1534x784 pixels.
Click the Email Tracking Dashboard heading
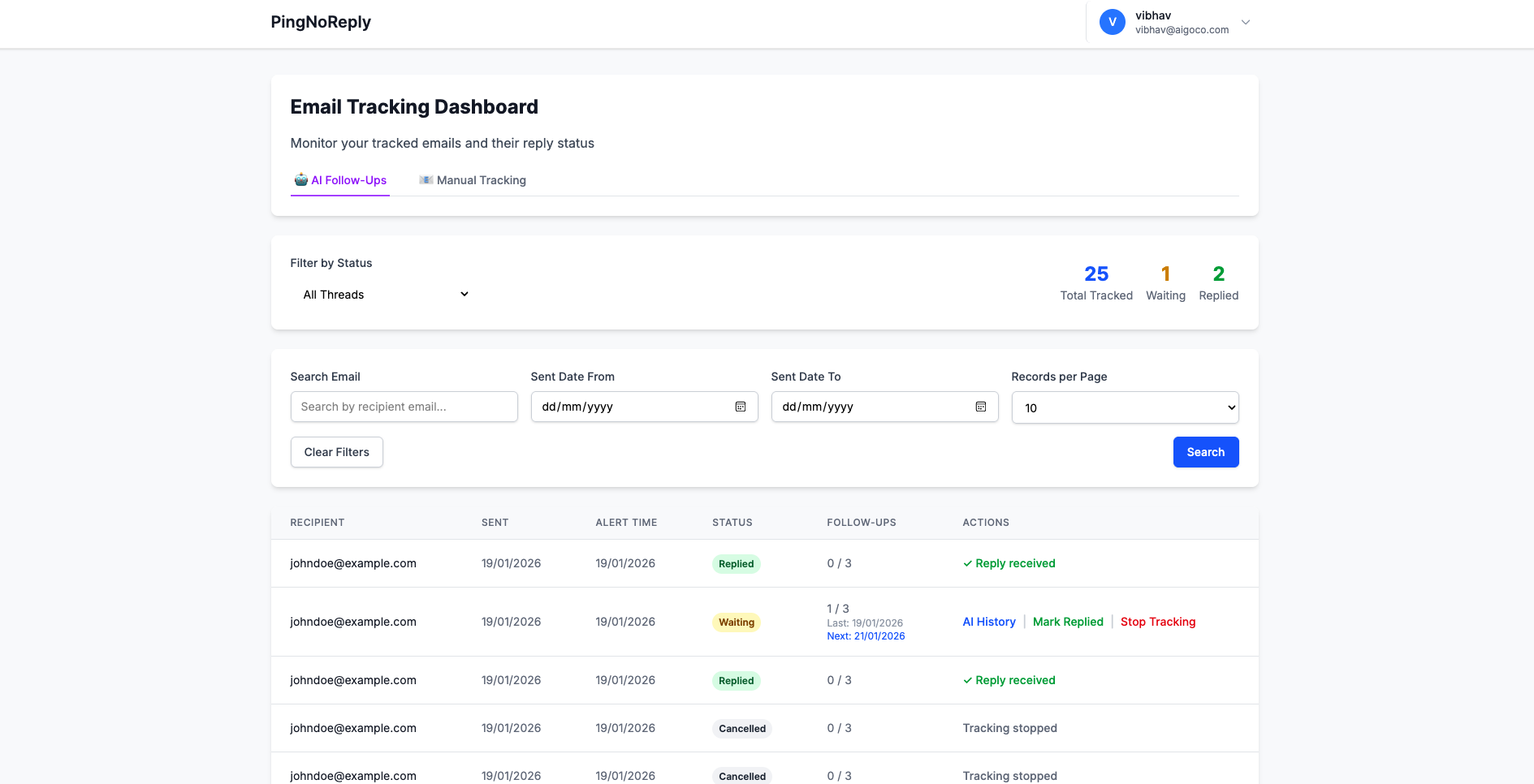pos(414,107)
